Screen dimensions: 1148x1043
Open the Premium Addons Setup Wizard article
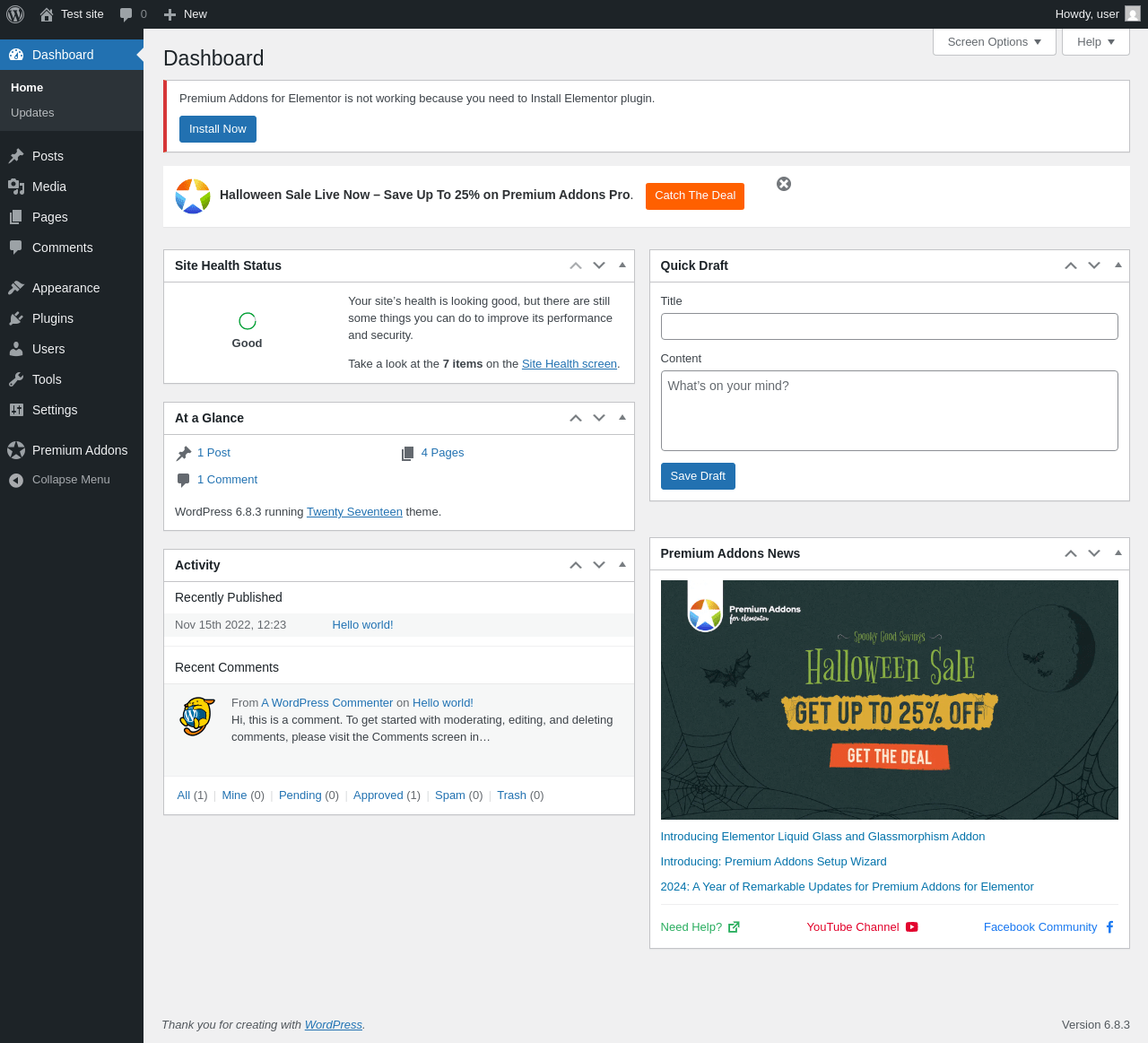pyautogui.click(x=773, y=862)
